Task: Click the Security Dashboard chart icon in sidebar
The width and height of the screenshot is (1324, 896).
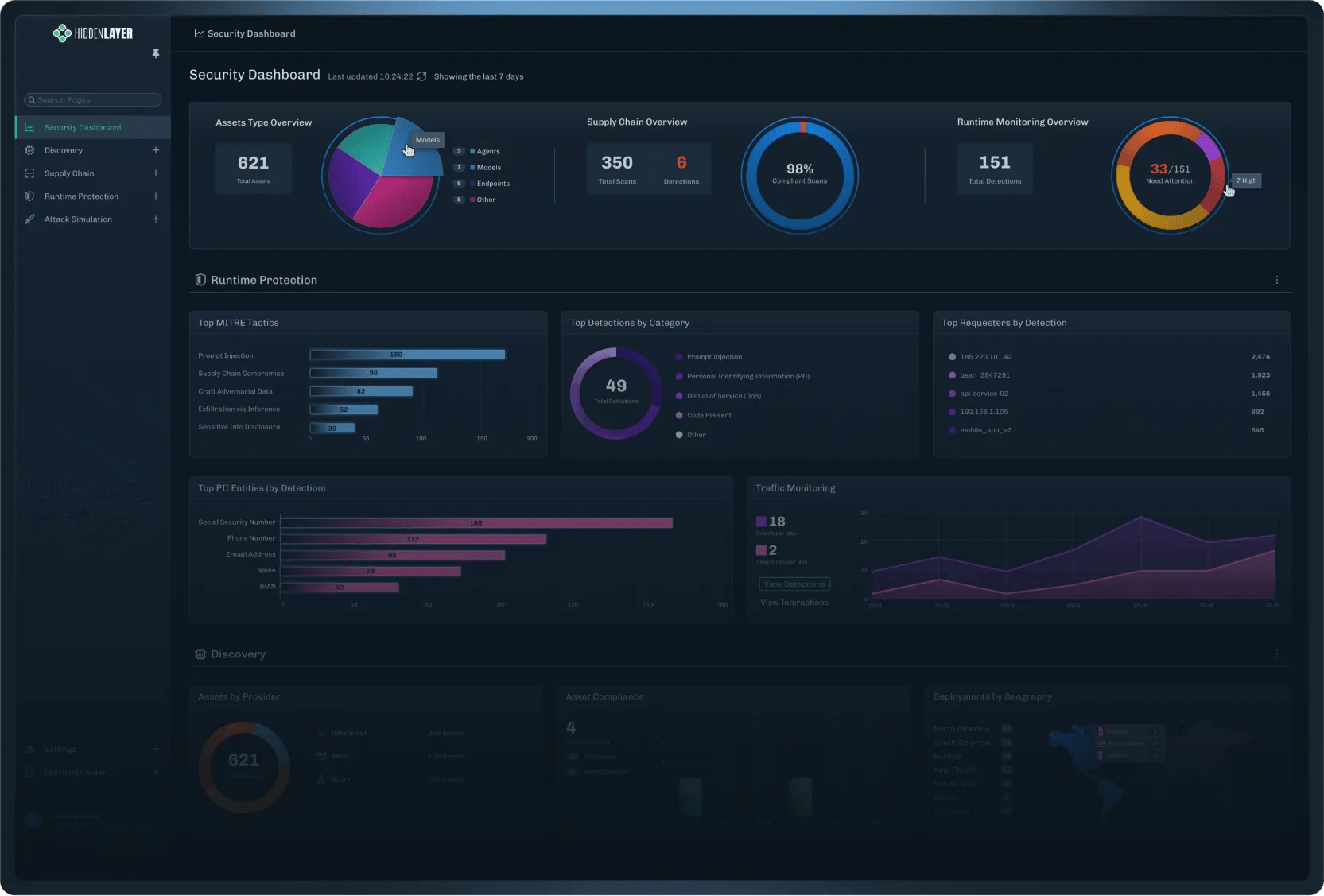Action: pyautogui.click(x=29, y=127)
